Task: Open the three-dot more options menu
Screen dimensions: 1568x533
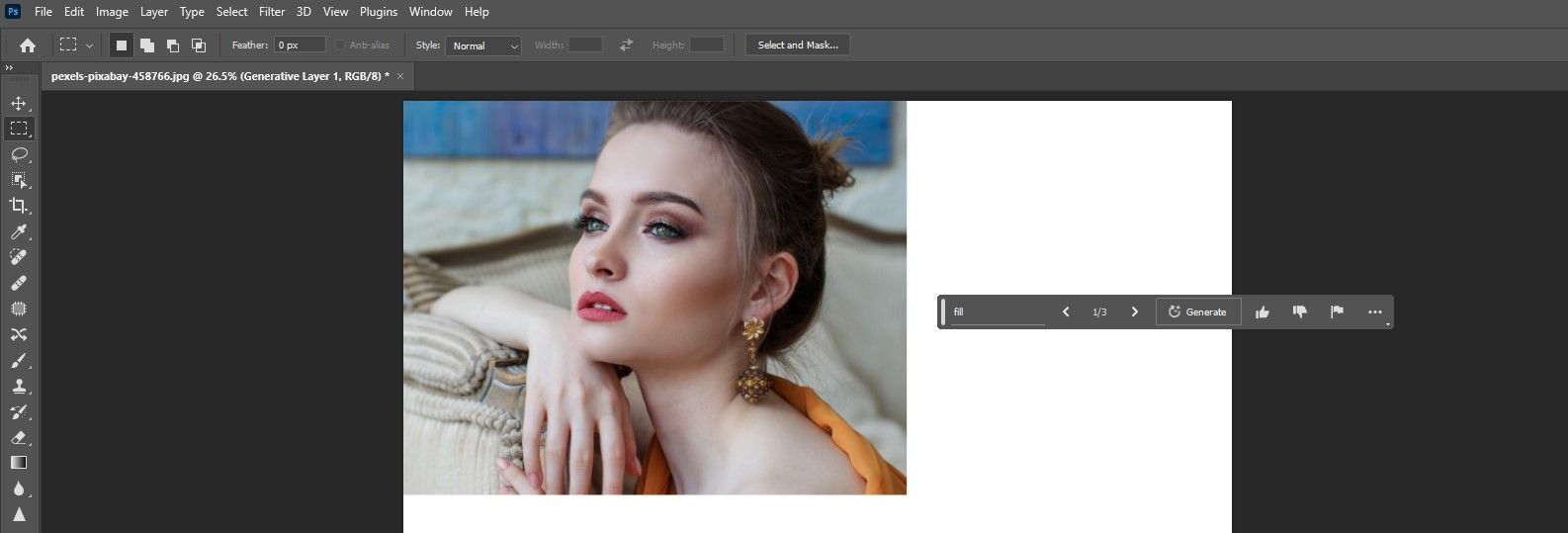Action: coord(1374,311)
